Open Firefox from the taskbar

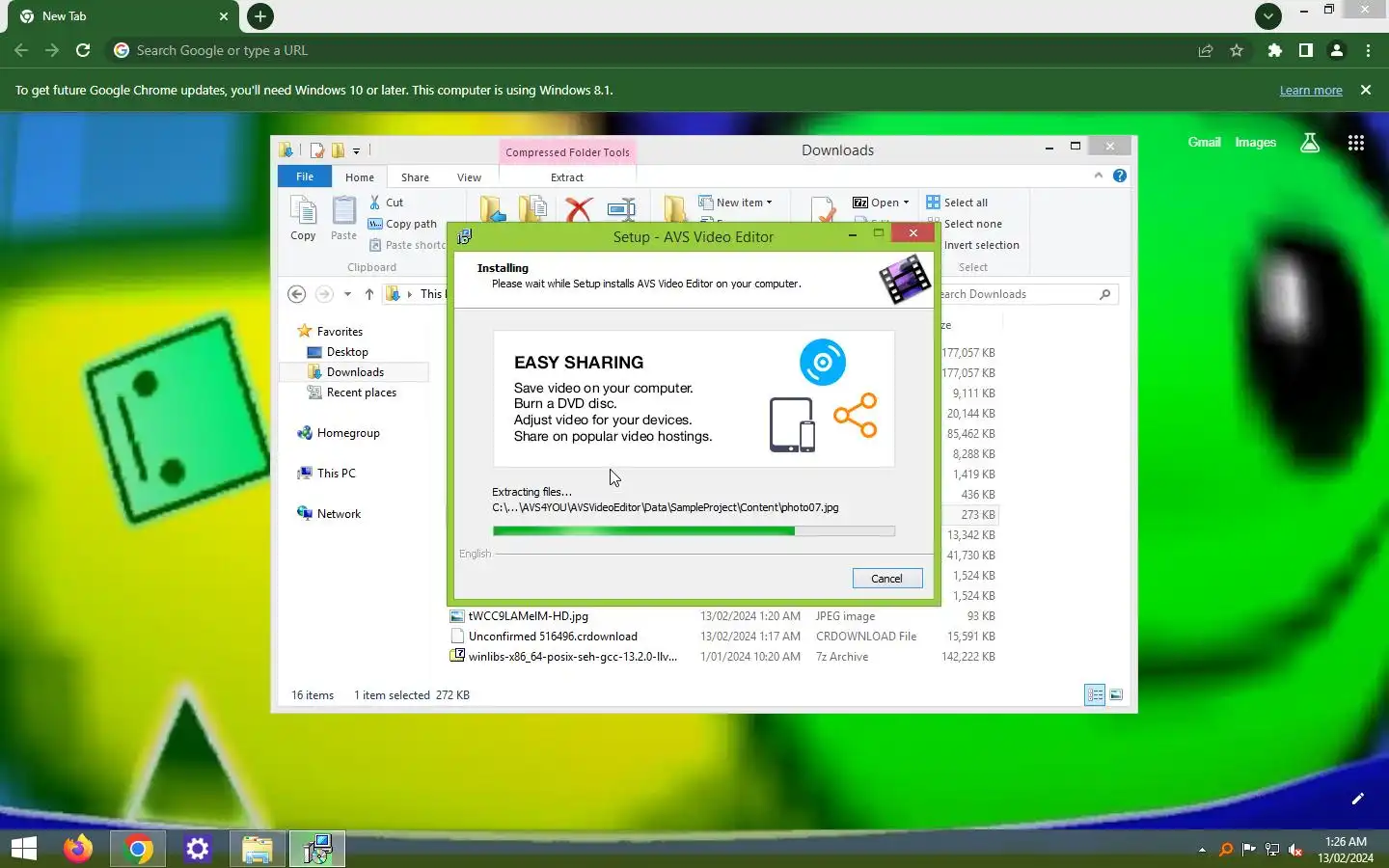pos(78,849)
